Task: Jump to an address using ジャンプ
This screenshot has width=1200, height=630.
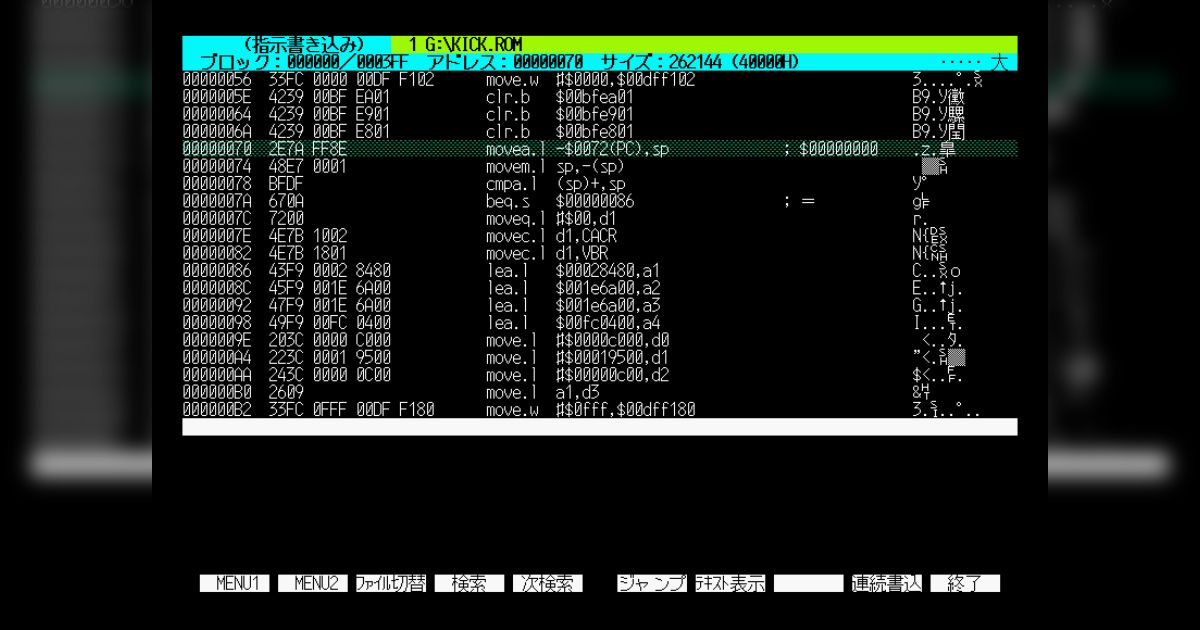Action: point(651,583)
